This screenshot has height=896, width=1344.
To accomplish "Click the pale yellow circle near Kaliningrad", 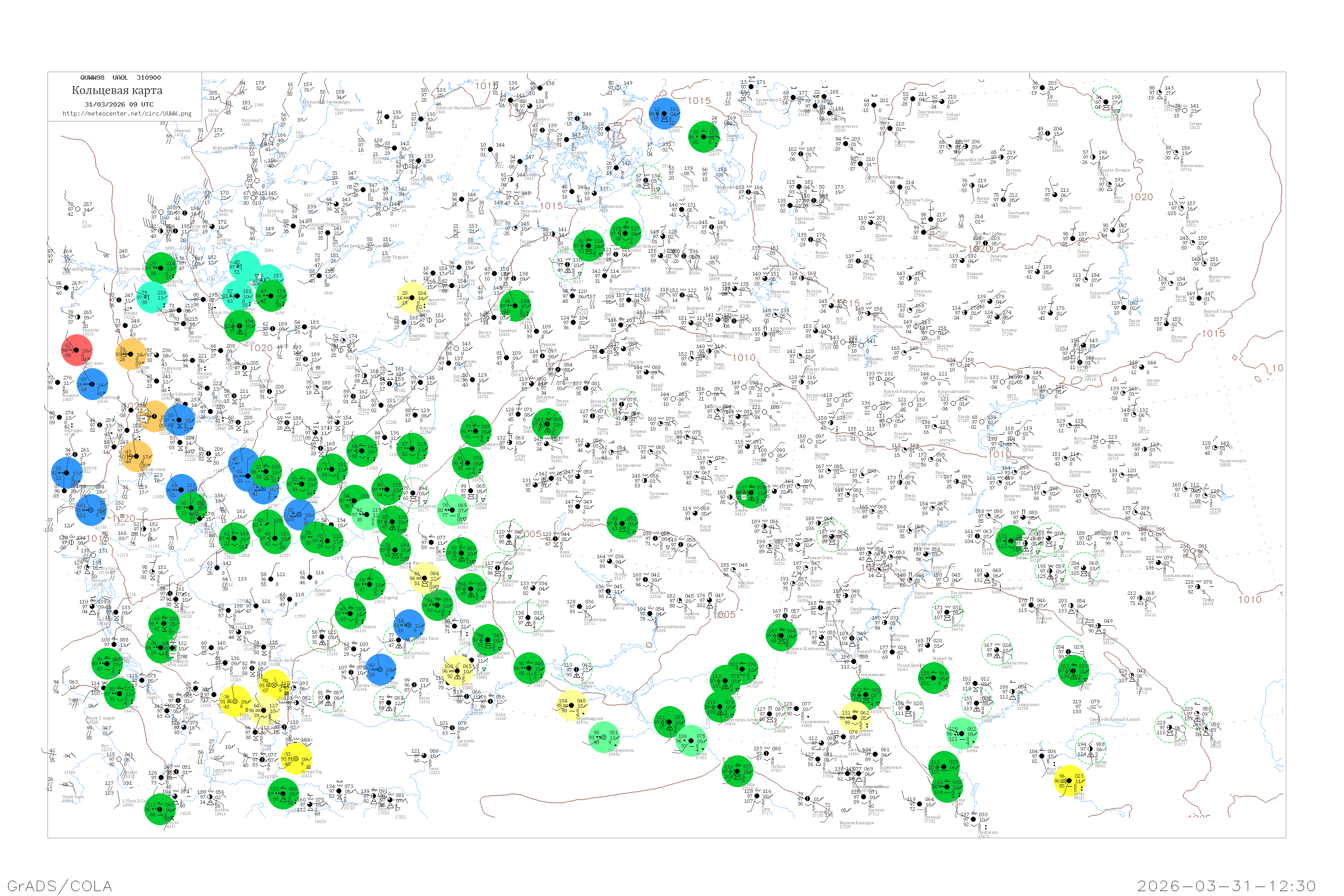I will pyautogui.click(x=412, y=298).
